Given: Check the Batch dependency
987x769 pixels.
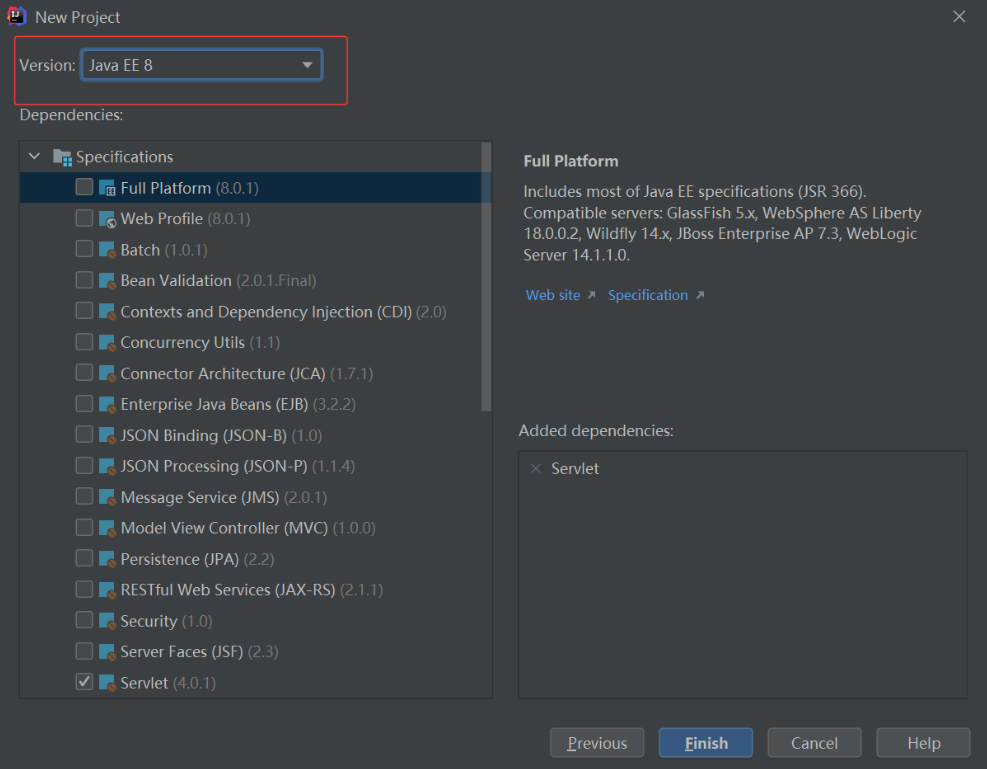Looking at the screenshot, I should tap(84, 249).
